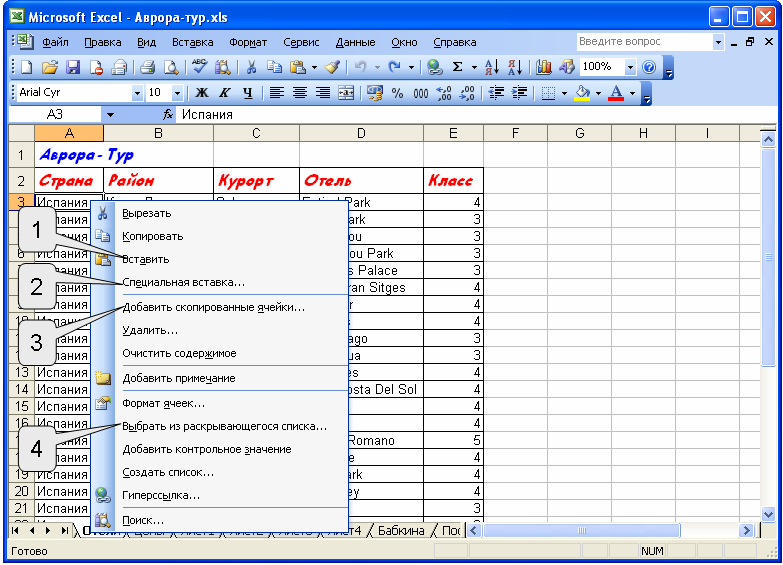The height and width of the screenshot is (565, 783).
Task: Center align text
Action: 300,93
